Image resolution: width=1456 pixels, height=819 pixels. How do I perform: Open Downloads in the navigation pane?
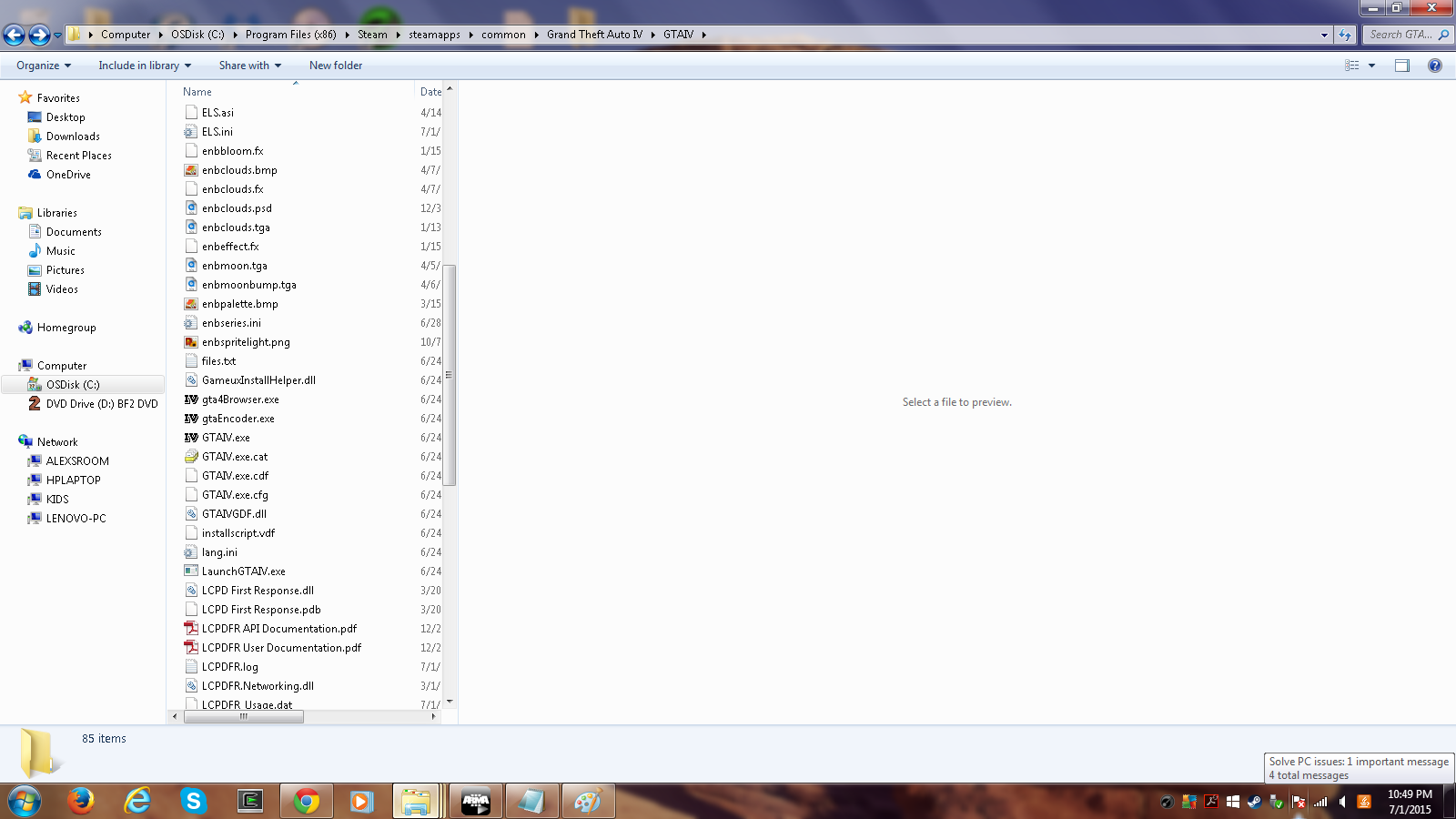coord(73,136)
